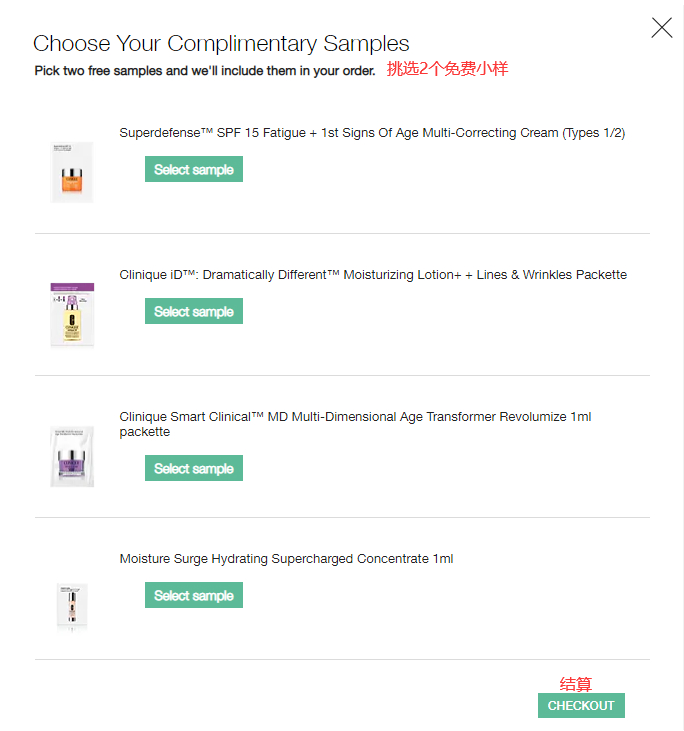This screenshot has width=684, height=731.
Task: Click the "Pick two free samples" instruction text
Action: pyautogui.click(x=205, y=71)
